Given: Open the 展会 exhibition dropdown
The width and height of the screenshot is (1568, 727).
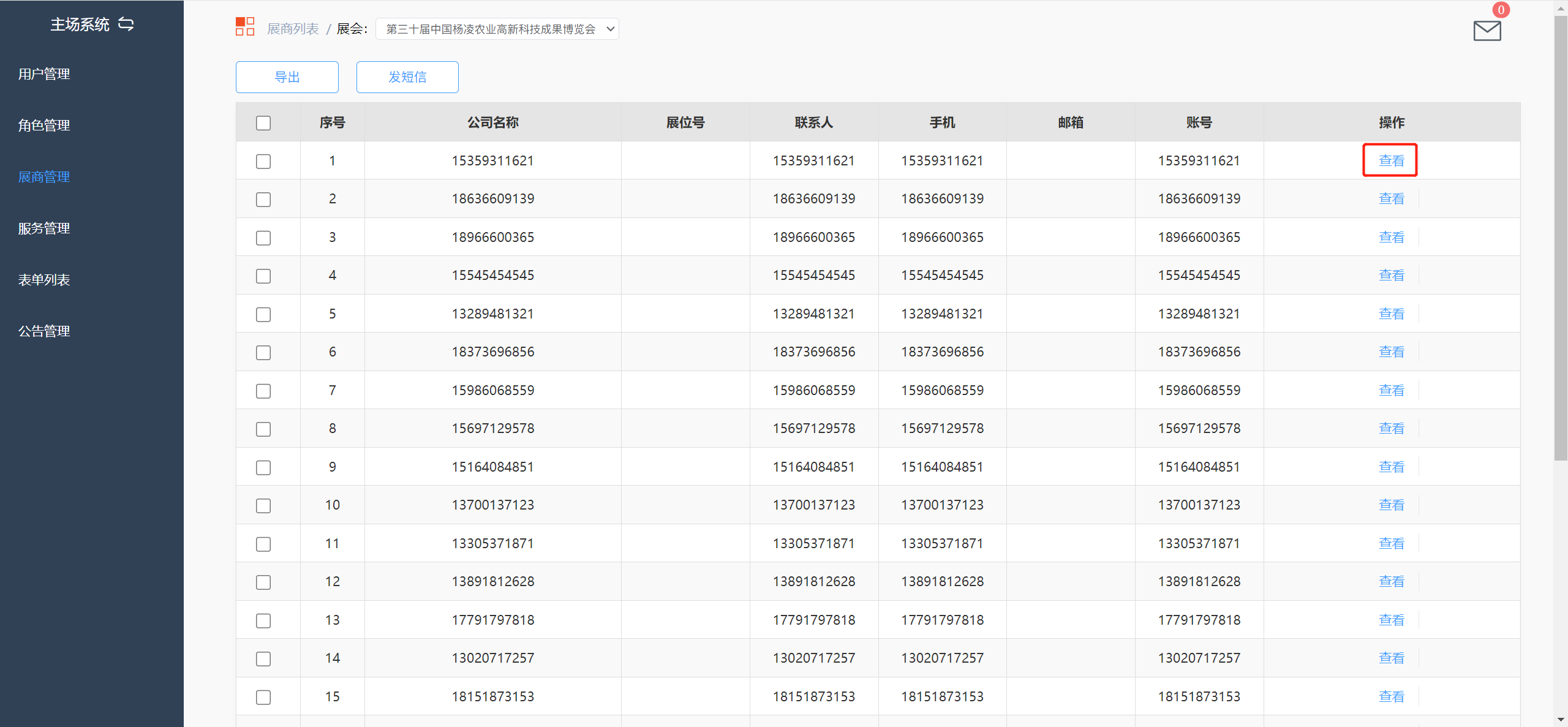Looking at the screenshot, I should [497, 29].
